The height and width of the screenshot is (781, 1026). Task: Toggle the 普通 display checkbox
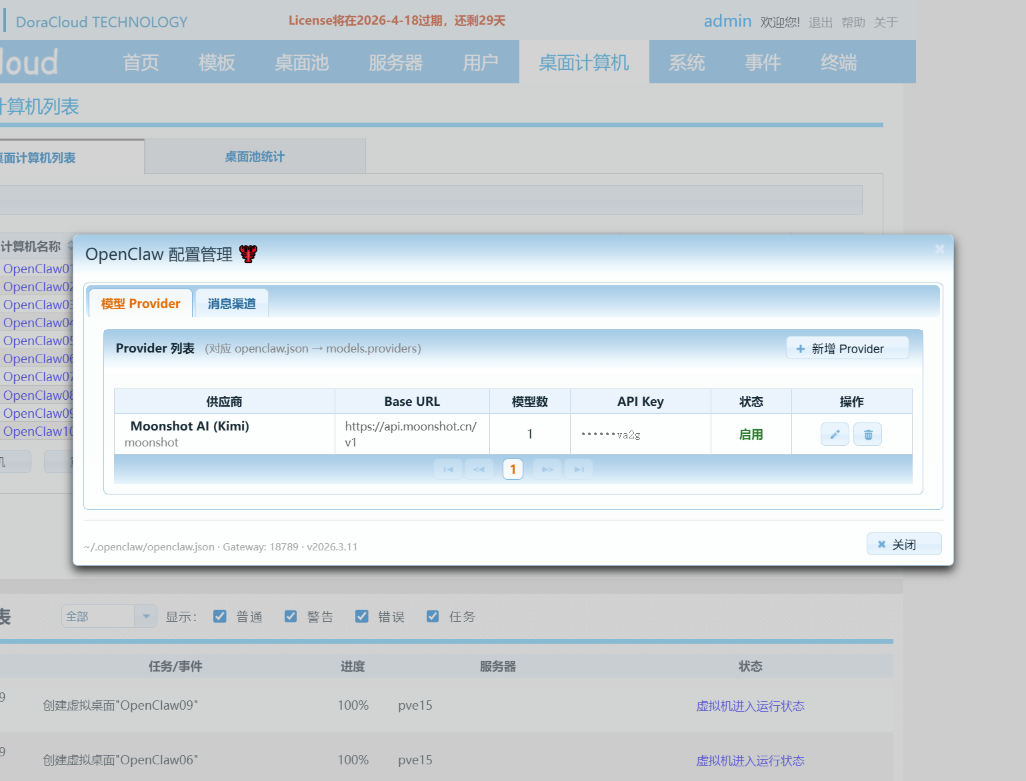[220, 616]
